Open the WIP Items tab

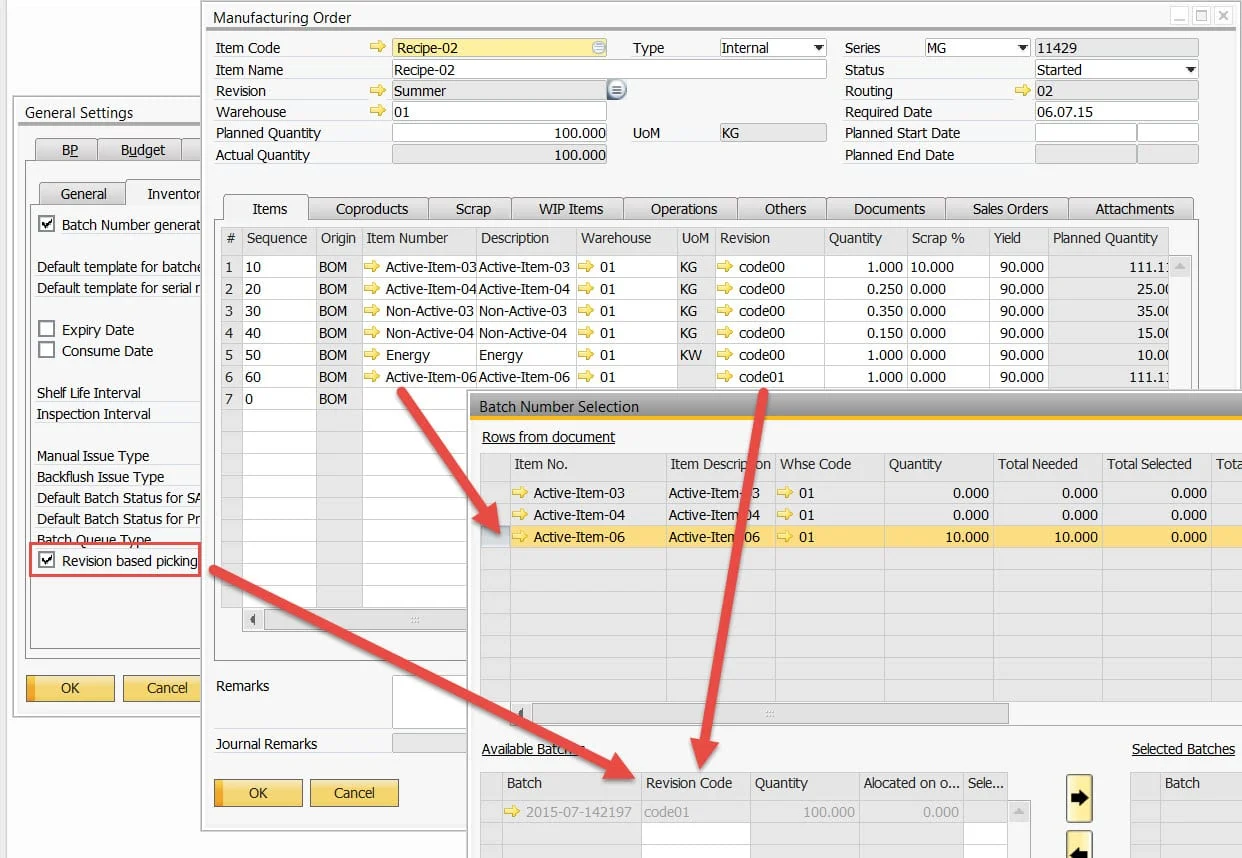[571, 209]
